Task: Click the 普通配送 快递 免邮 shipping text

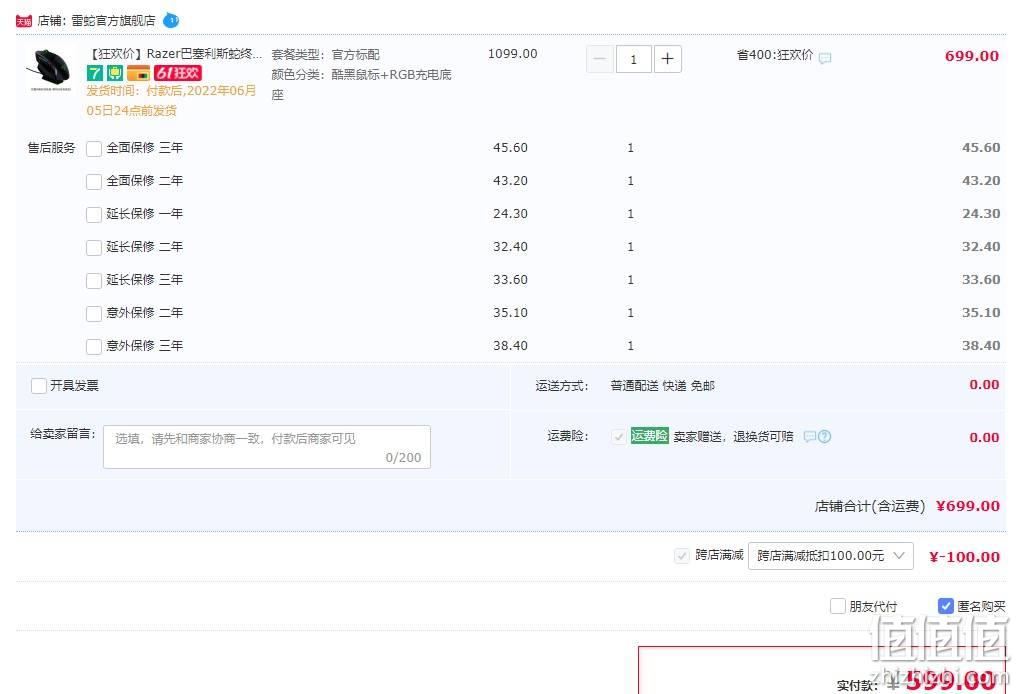Action: coord(662,386)
